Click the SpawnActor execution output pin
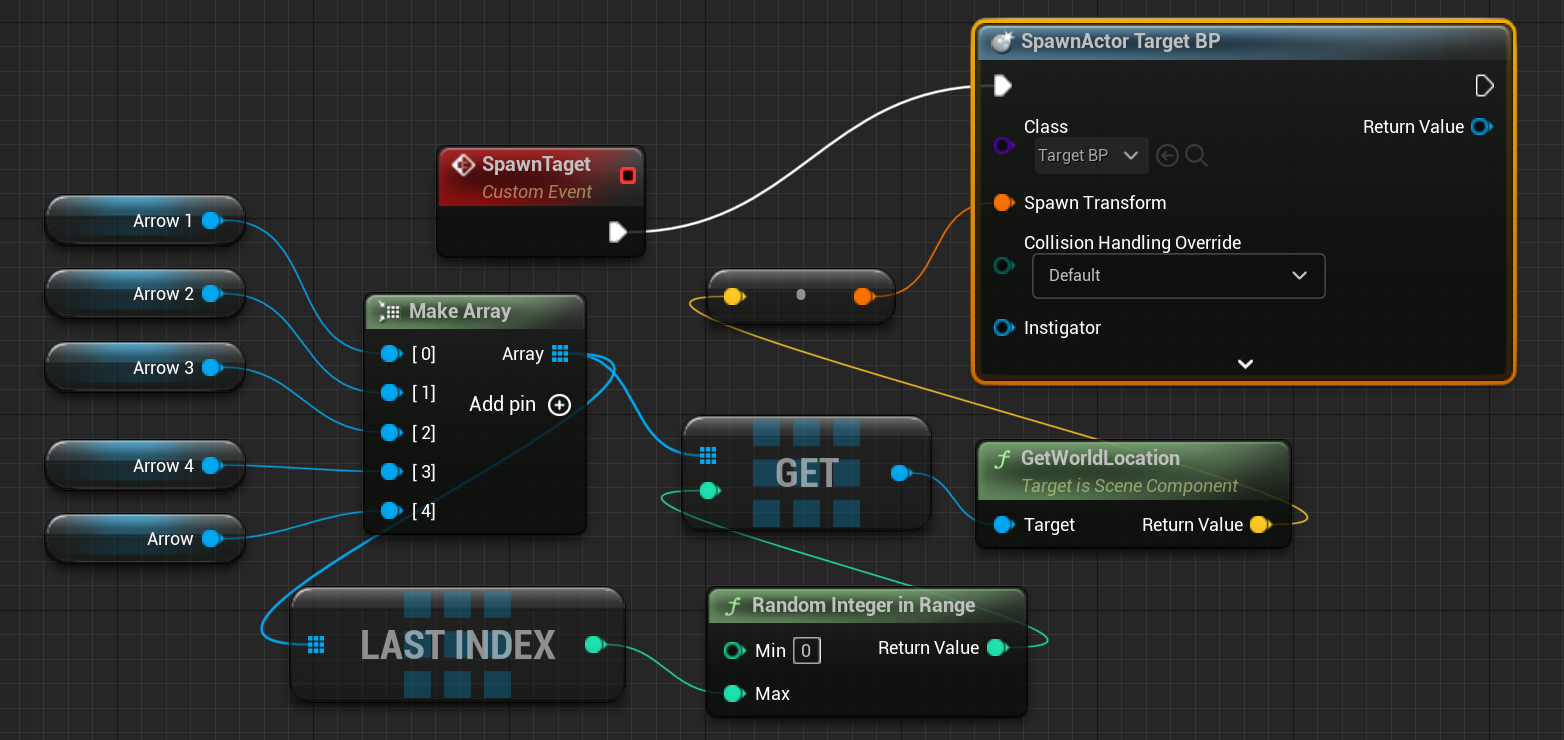This screenshot has width=1564, height=740. click(1484, 86)
